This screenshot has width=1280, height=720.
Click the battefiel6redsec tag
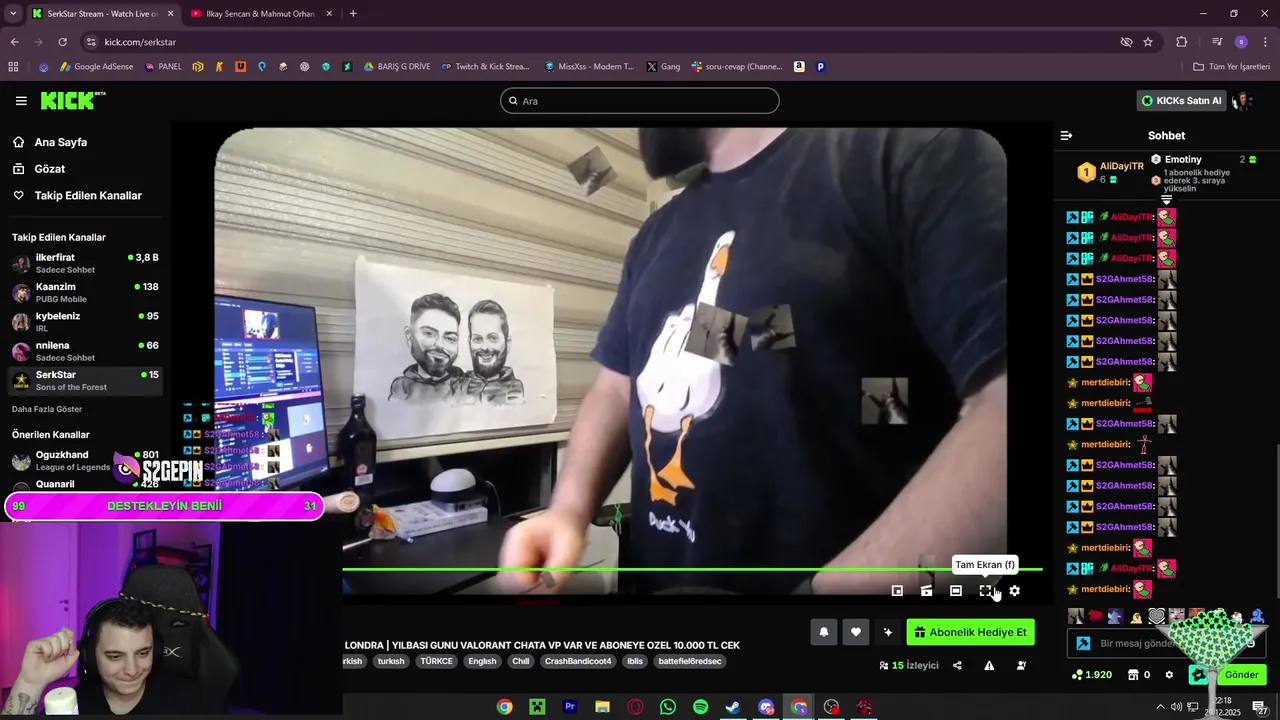[x=690, y=661]
